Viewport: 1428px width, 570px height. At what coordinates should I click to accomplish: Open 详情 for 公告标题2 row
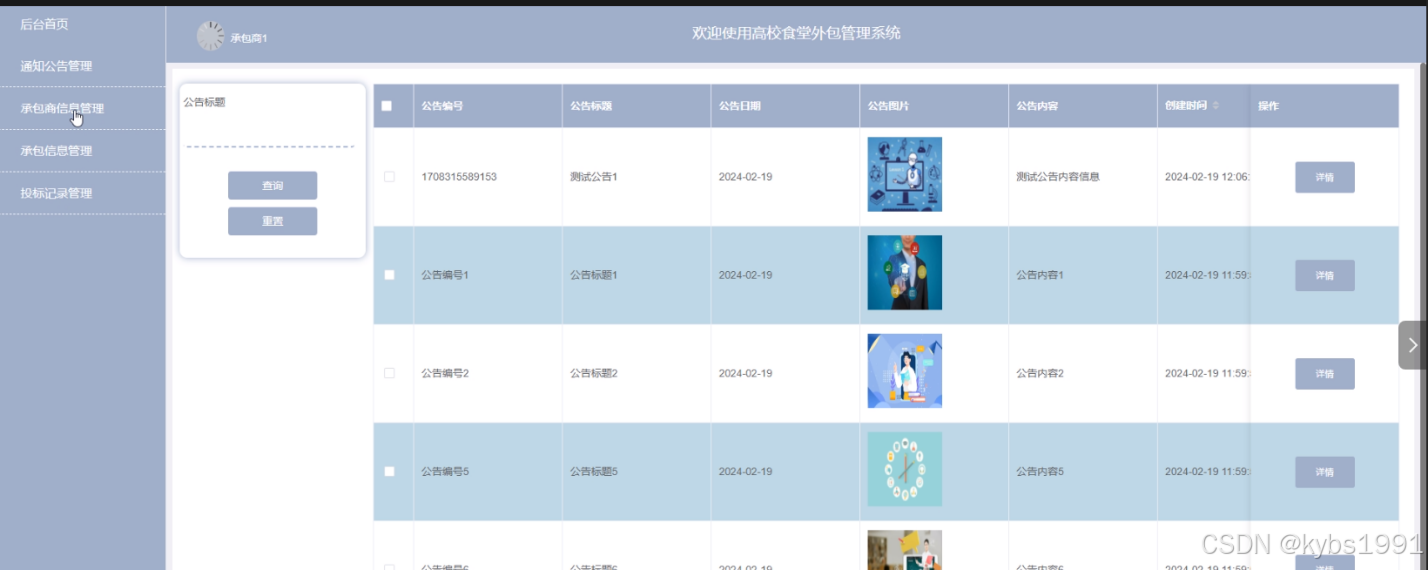1325,373
